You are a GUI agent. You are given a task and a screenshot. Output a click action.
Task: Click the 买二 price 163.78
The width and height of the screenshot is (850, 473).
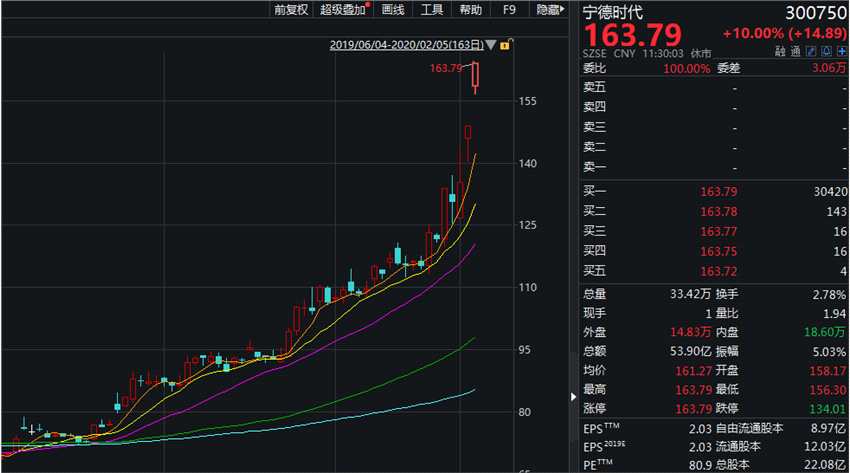point(718,212)
